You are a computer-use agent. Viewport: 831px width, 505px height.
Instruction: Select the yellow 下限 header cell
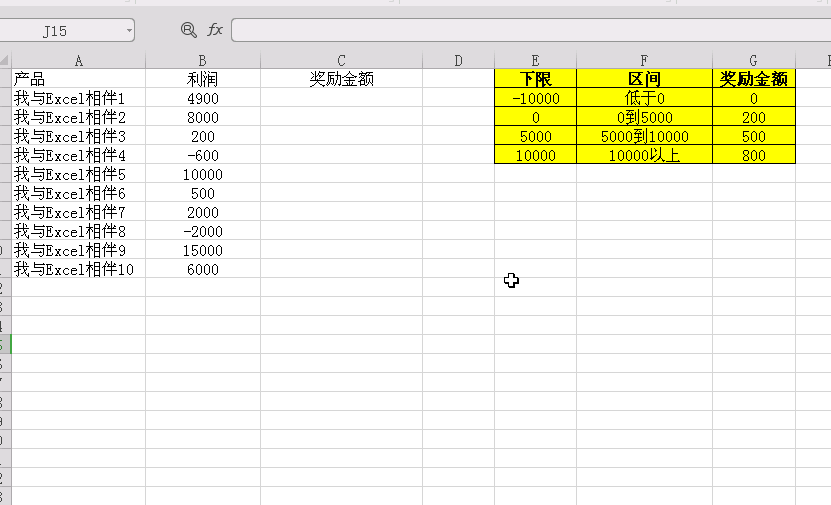coord(535,79)
